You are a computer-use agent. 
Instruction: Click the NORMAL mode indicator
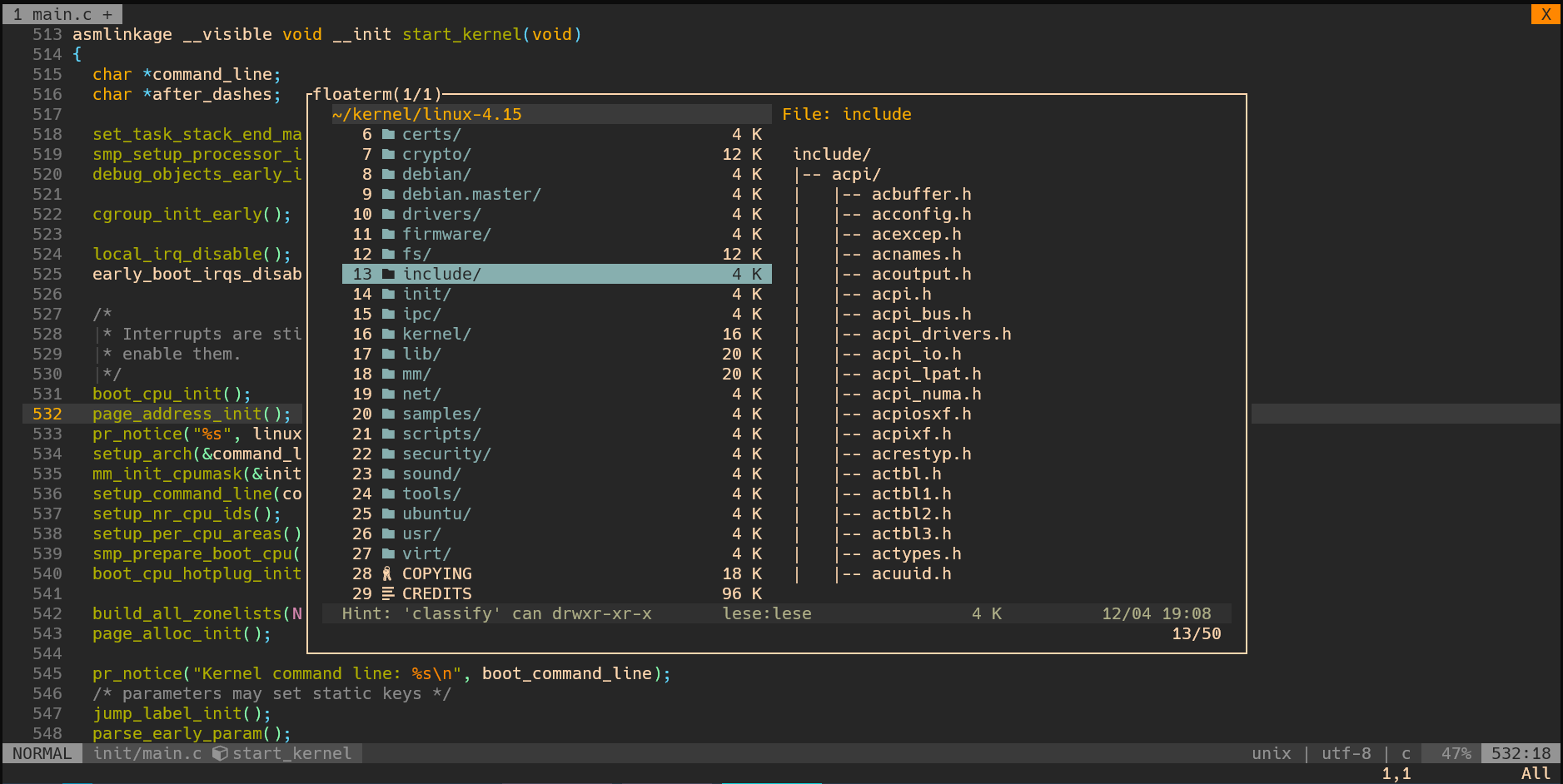coord(42,753)
